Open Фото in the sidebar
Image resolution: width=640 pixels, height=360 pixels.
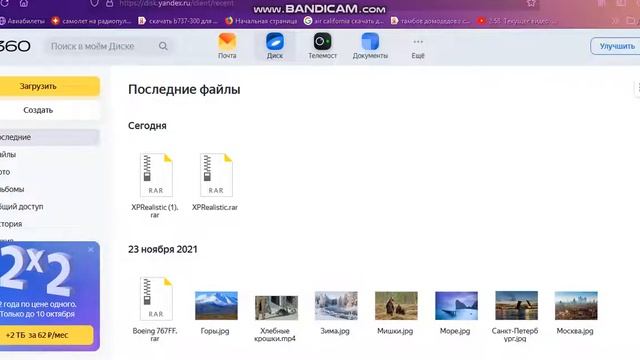click(6, 172)
